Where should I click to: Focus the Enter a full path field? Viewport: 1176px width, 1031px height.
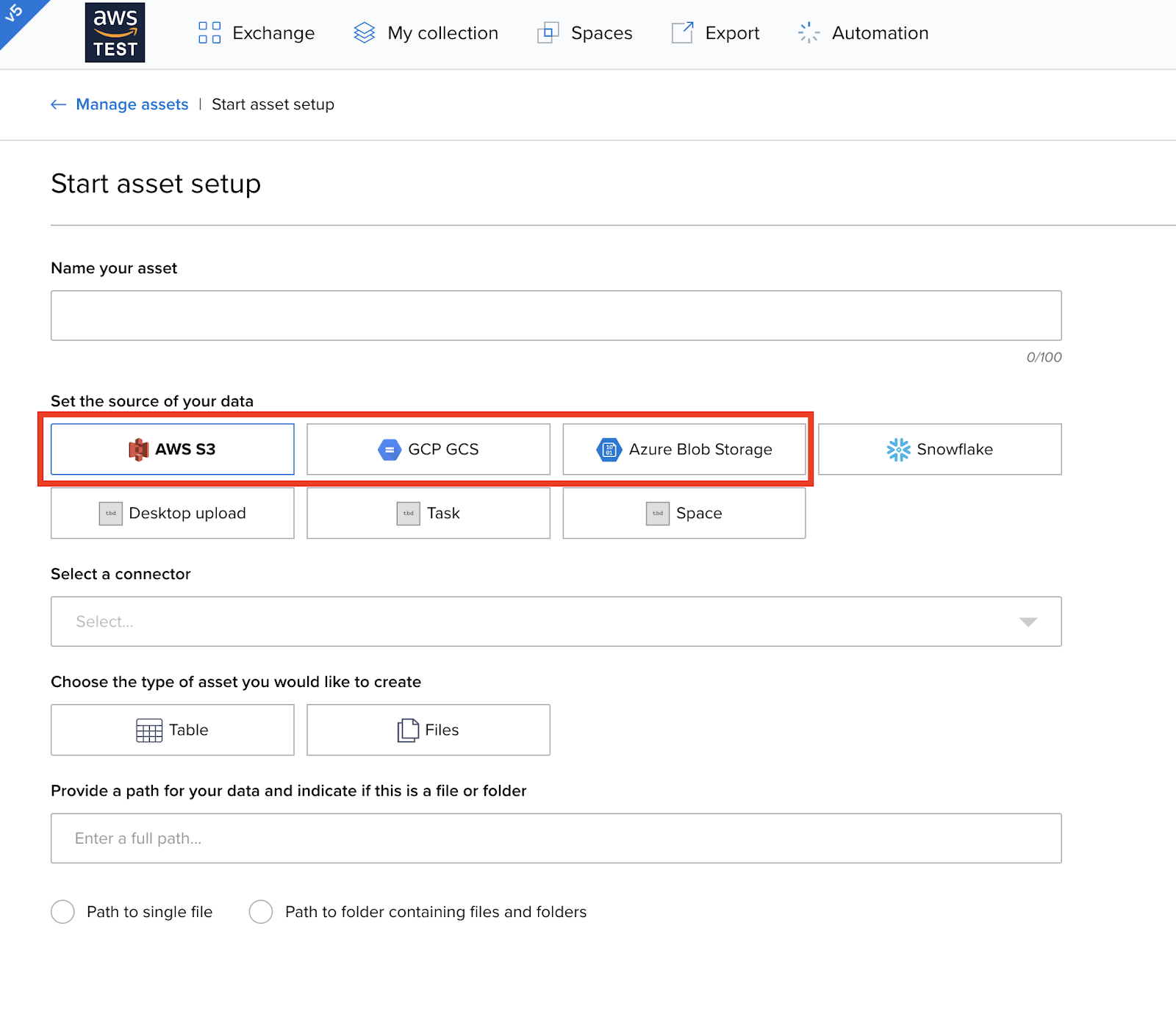point(556,838)
